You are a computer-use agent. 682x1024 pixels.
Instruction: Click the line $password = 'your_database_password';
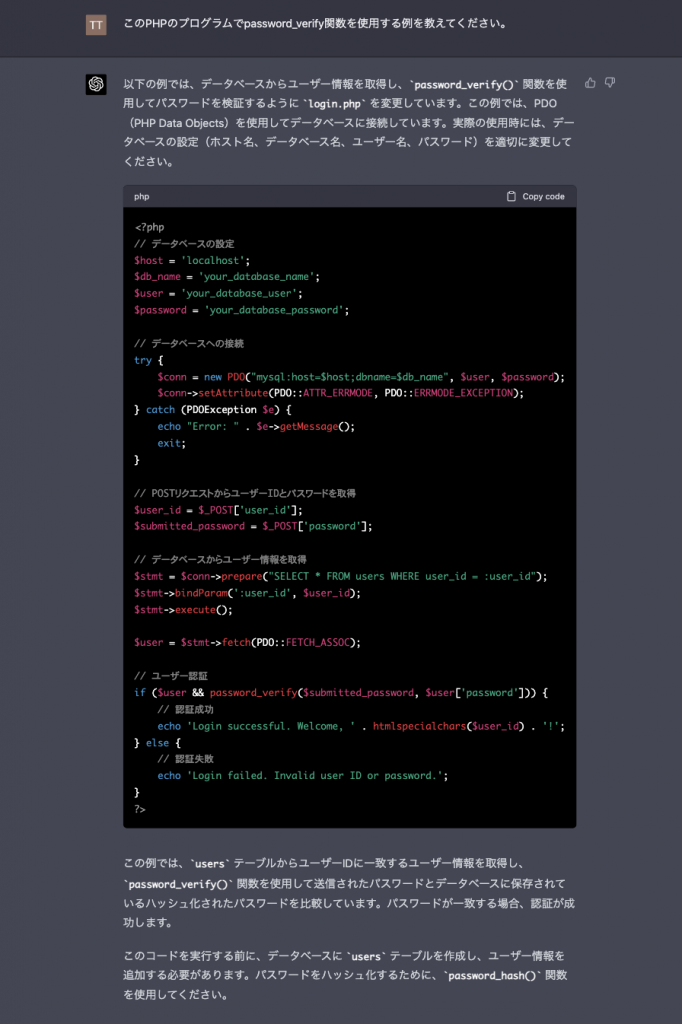[241, 310]
